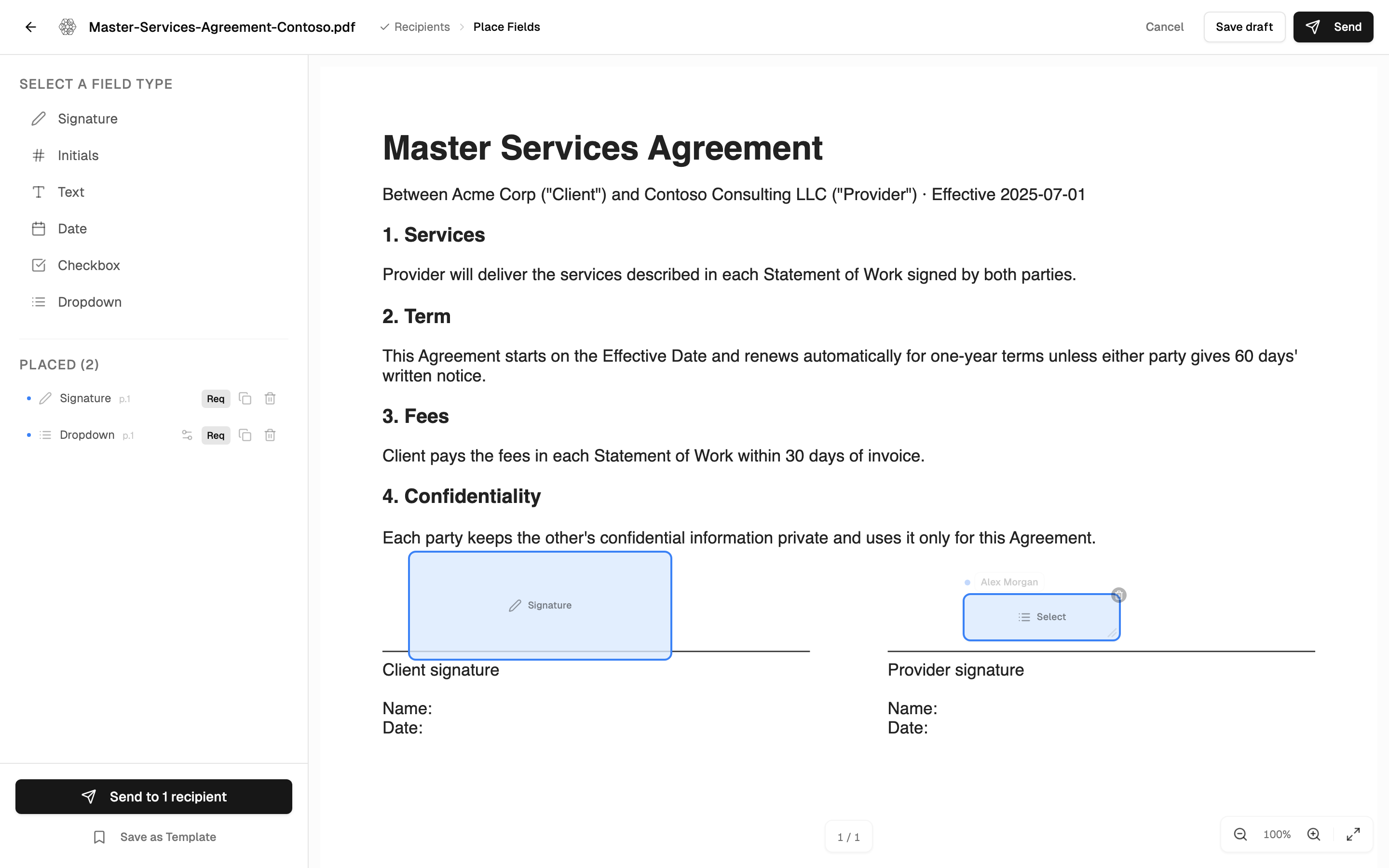Click the 1 / 1 page indicator
Viewport: 1389px width, 868px height.
pos(848,837)
